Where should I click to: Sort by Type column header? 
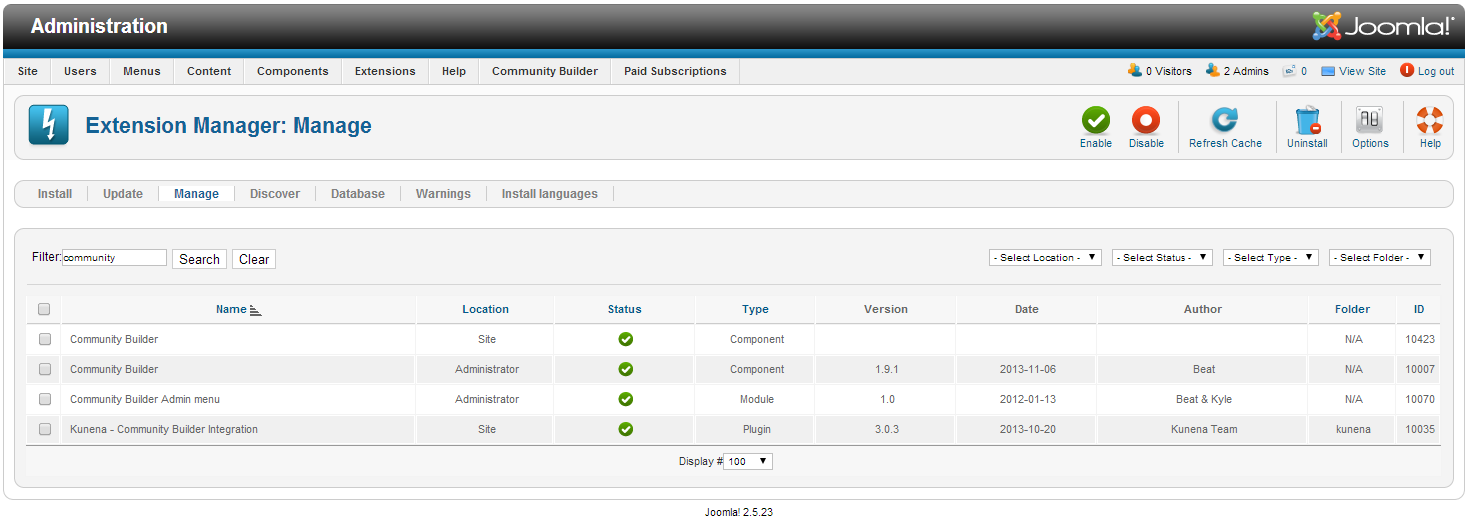(755, 310)
